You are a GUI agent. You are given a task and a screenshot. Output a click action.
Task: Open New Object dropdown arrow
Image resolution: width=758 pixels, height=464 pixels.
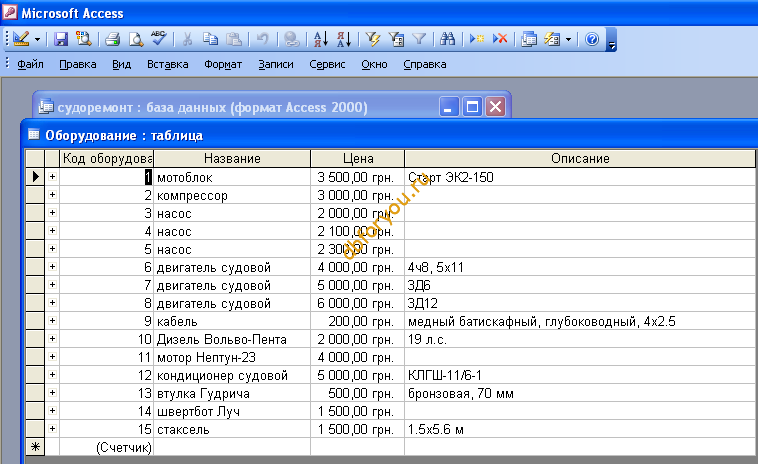[x=568, y=39]
